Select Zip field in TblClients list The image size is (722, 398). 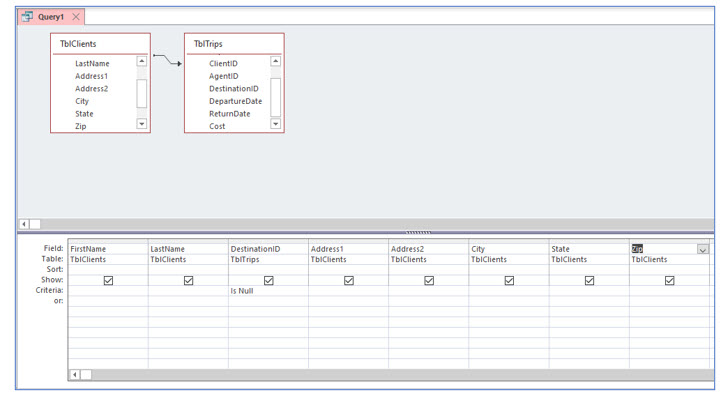click(81, 126)
